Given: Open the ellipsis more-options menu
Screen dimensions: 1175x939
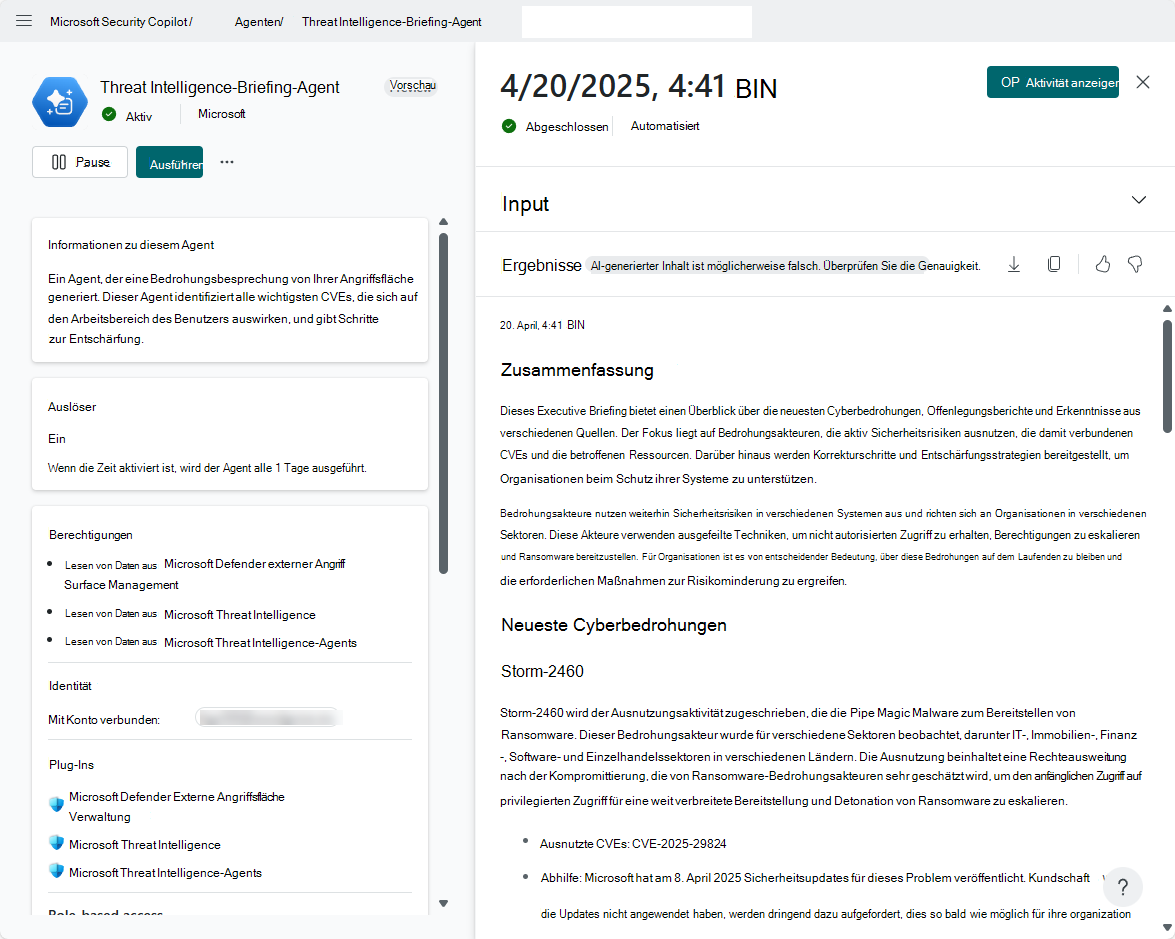Looking at the screenshot, I should point(227,161).
